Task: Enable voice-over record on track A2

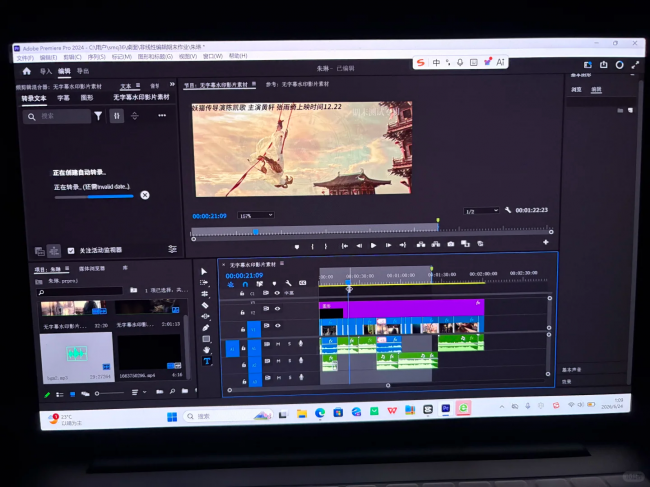Action: pos(301,361)
